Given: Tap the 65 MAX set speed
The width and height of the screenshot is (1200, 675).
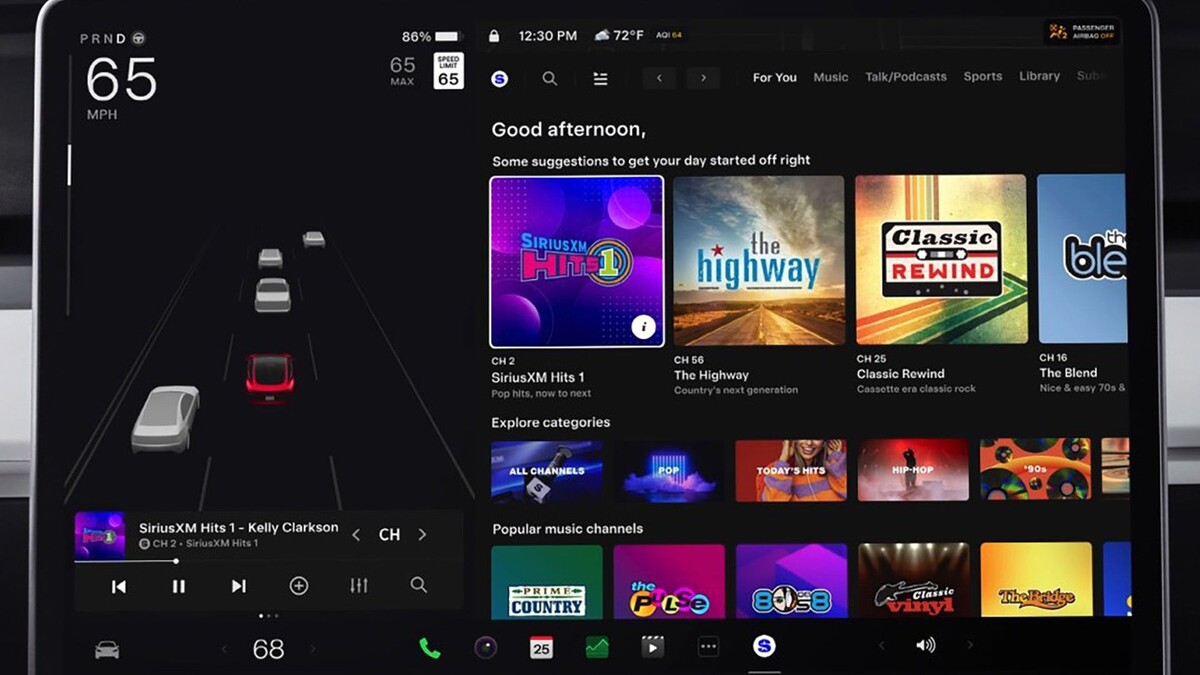Looking at the screenshot, I should pyautogui.click(x=402, y=71).
